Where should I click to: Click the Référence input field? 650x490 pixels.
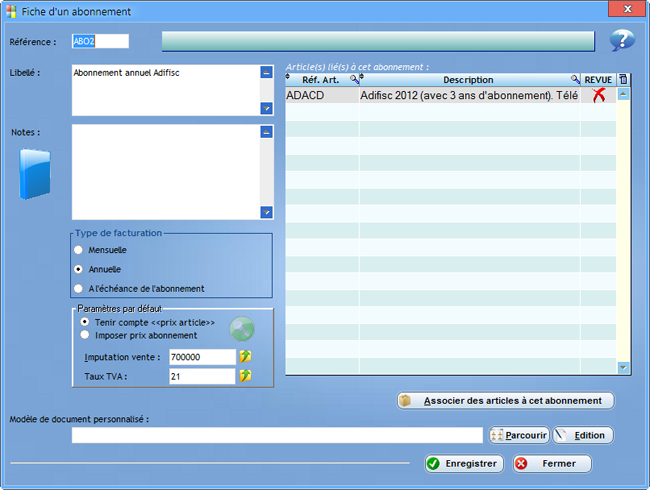coord(100,41)
